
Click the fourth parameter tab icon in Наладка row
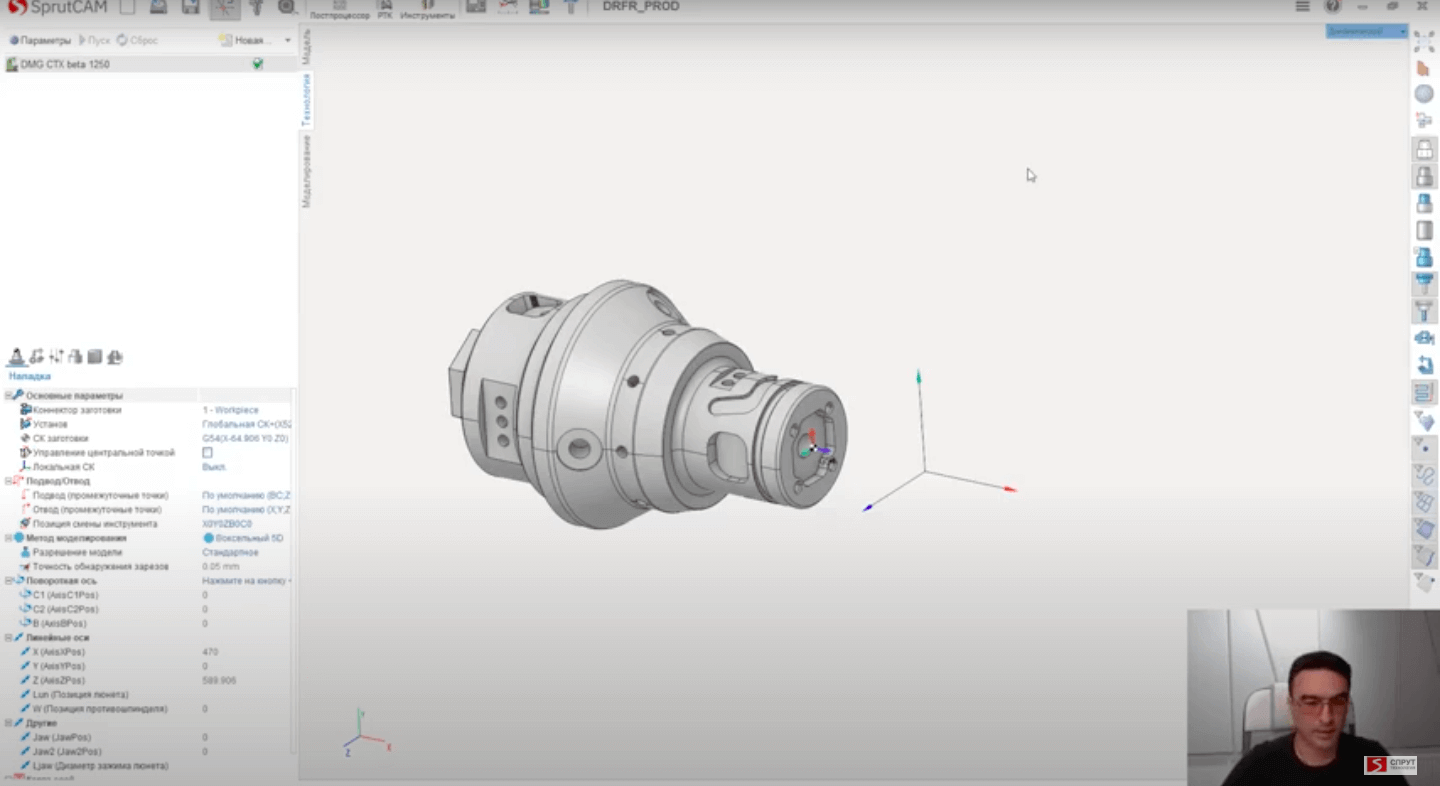tap(75, 357)
